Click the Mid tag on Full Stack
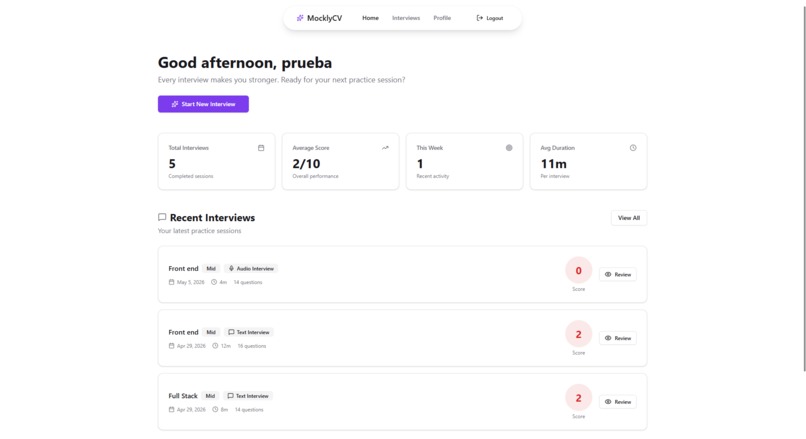806x439 pixels. click(210, 396)
